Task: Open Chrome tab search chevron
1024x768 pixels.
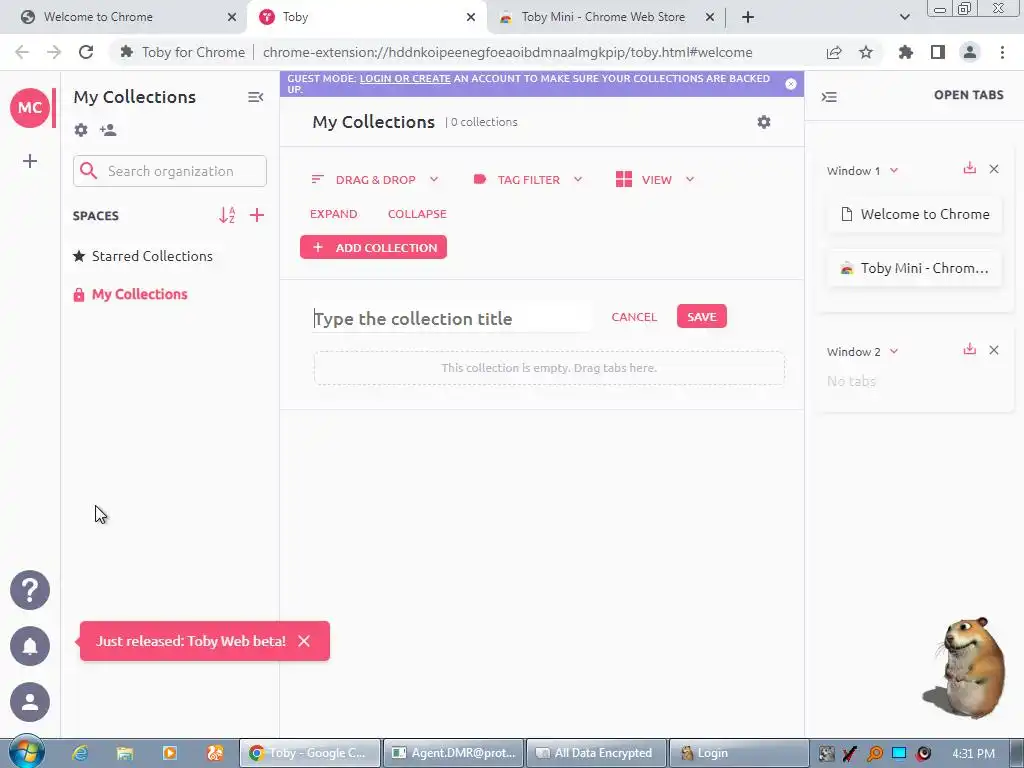Action: (x=904, y=17)
